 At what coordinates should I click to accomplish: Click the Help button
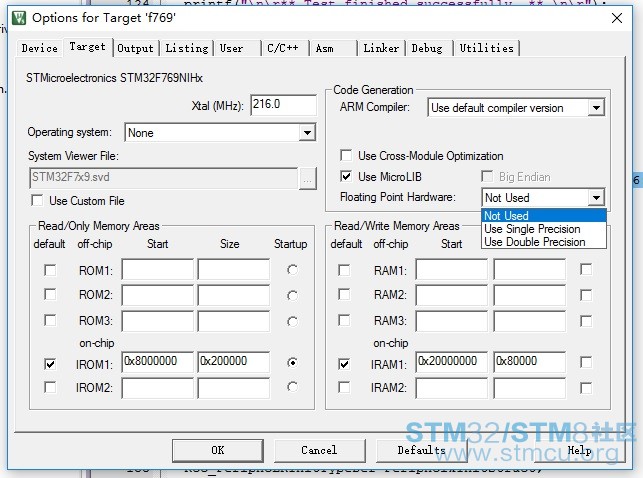pos(579,451)
